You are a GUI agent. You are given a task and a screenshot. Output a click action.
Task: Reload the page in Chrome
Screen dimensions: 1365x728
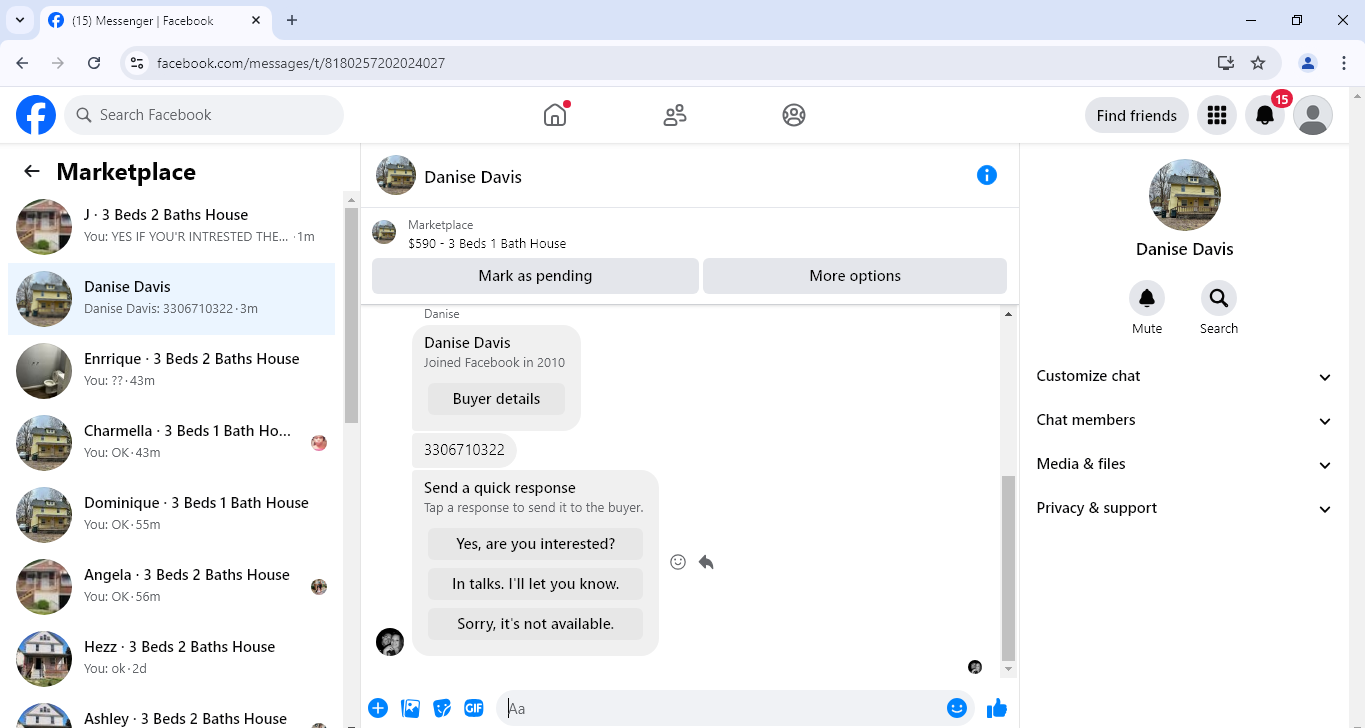(94, 63)
